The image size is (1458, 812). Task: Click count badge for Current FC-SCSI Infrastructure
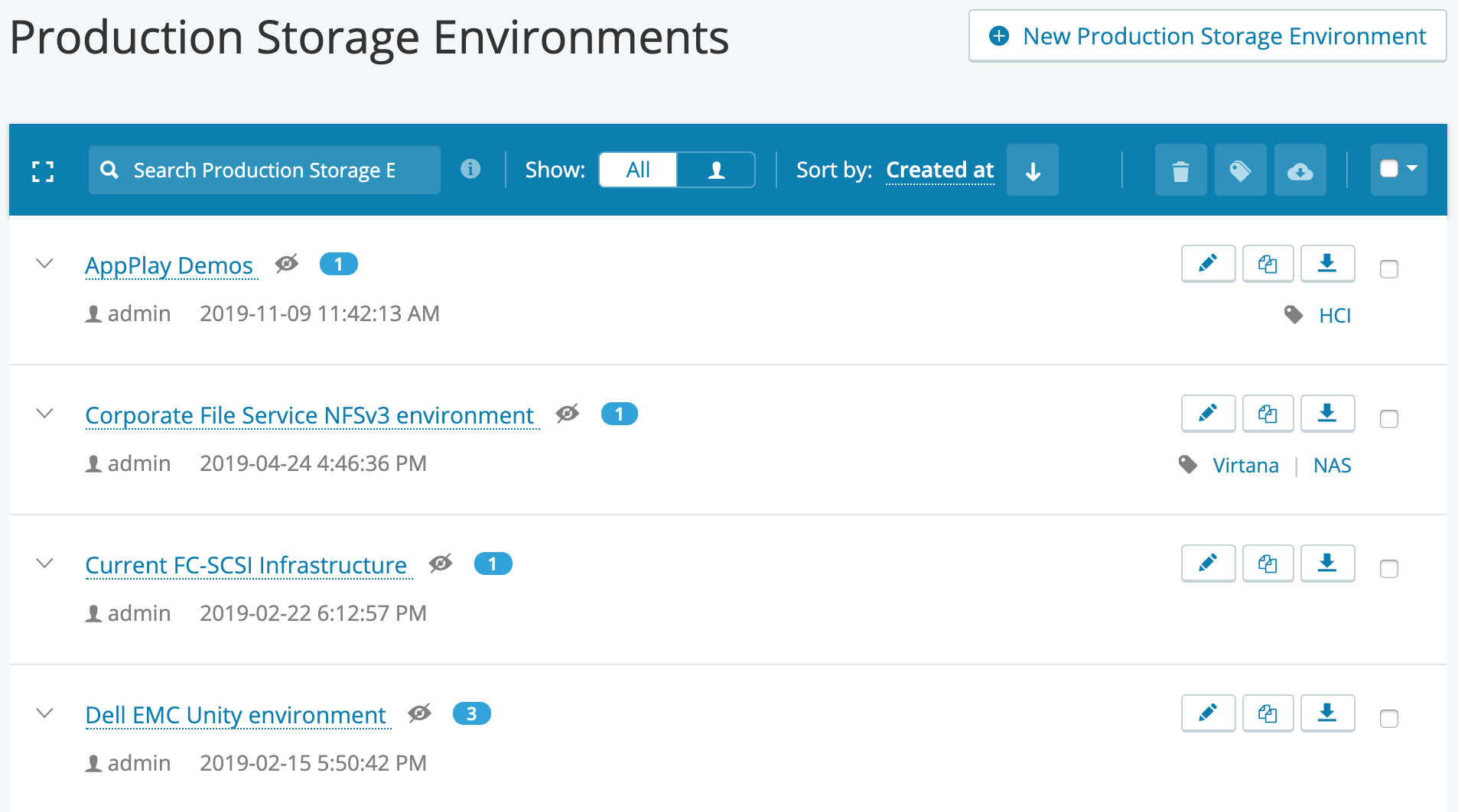(x=493, y=564)
